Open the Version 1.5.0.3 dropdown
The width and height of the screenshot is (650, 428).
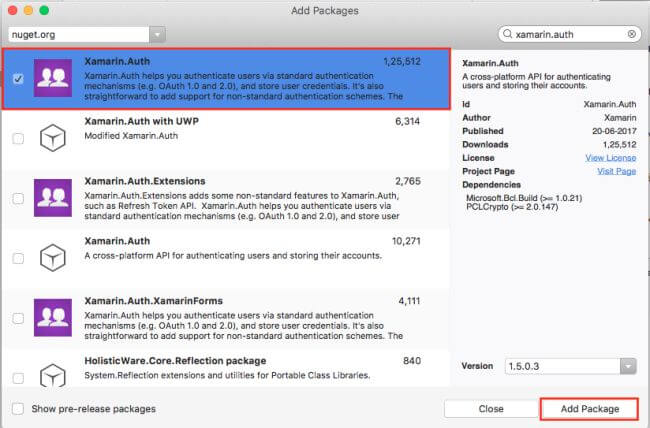click(626, 366)
